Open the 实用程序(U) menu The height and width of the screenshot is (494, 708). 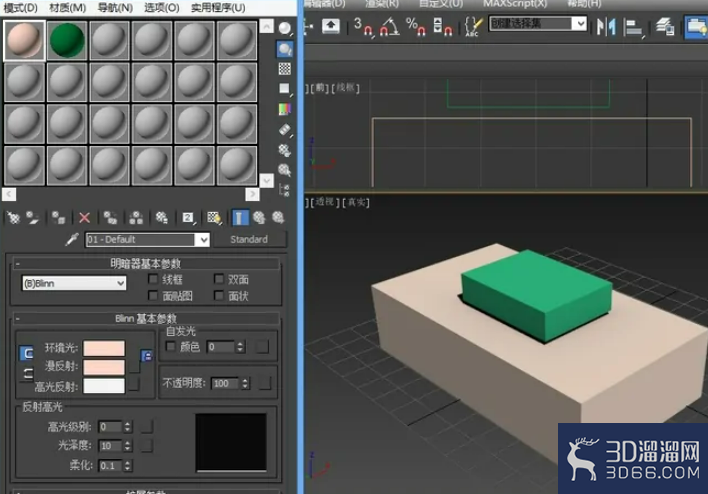[x=218, y=8]
